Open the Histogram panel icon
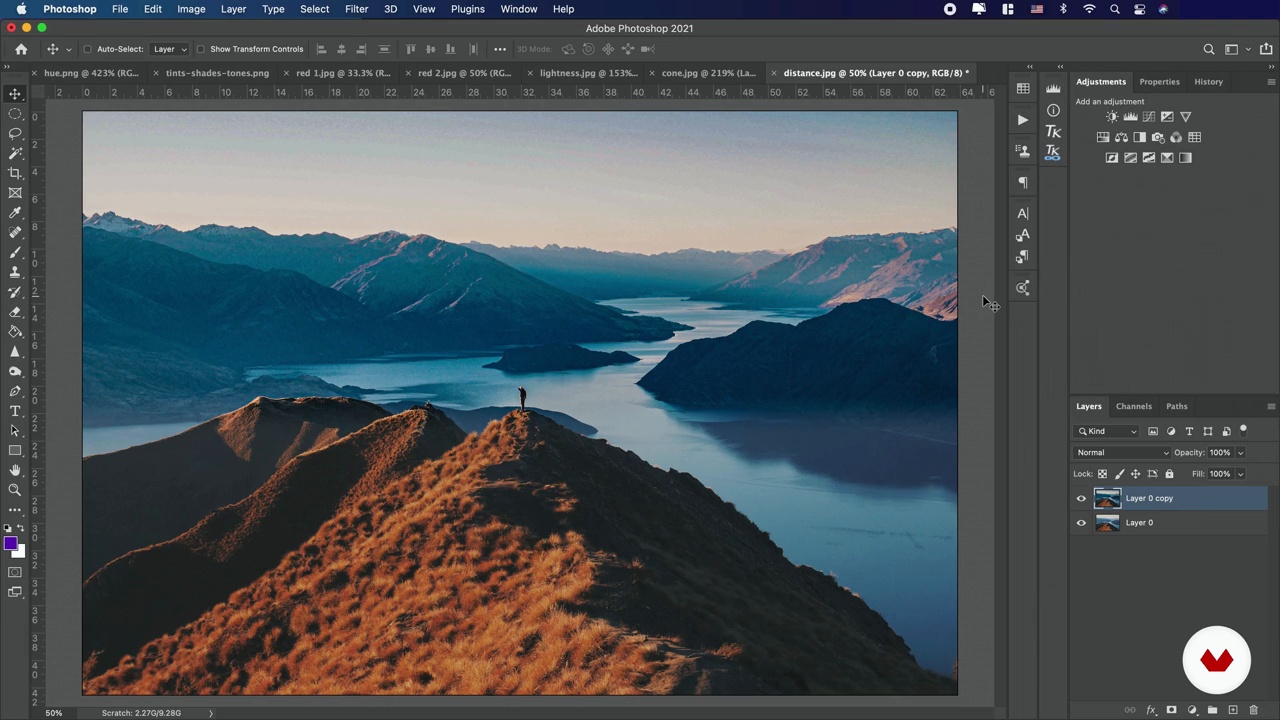This screenshot has width=1280, height=720. 1053,89
